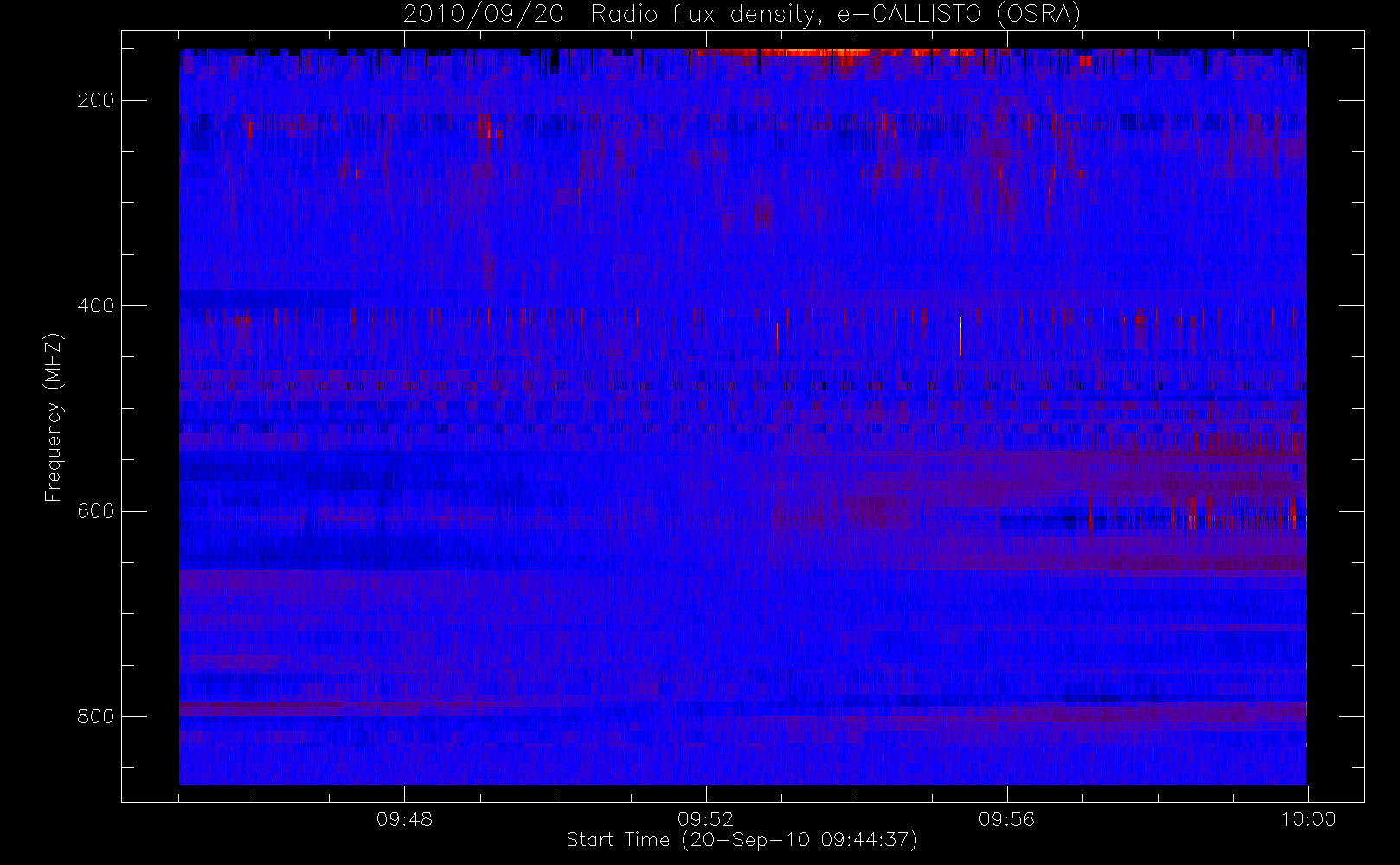
Task: Click the 09:56 time tick label
Action: pos(1006,819)
